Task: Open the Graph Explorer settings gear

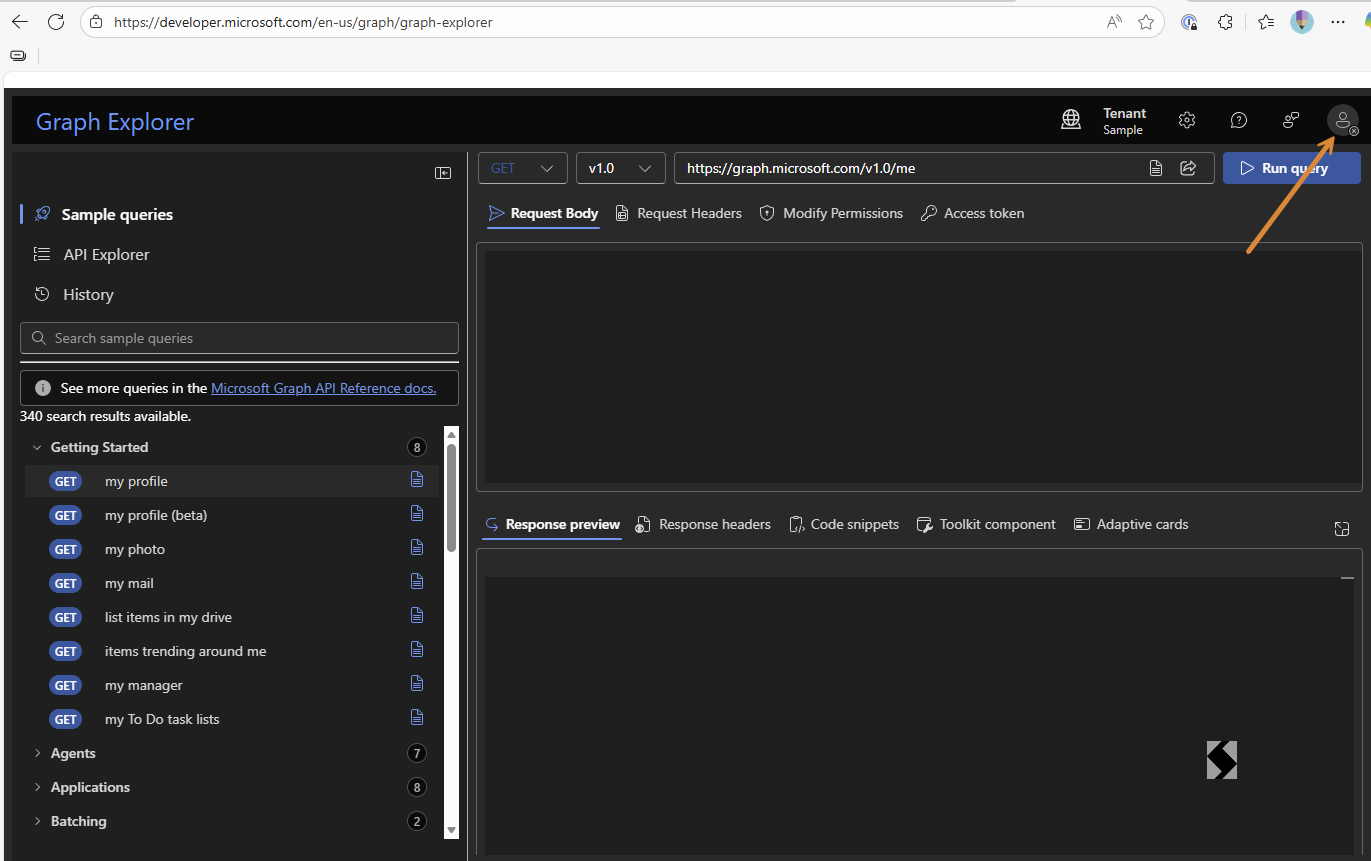Action: click(x=1187, y=121)
